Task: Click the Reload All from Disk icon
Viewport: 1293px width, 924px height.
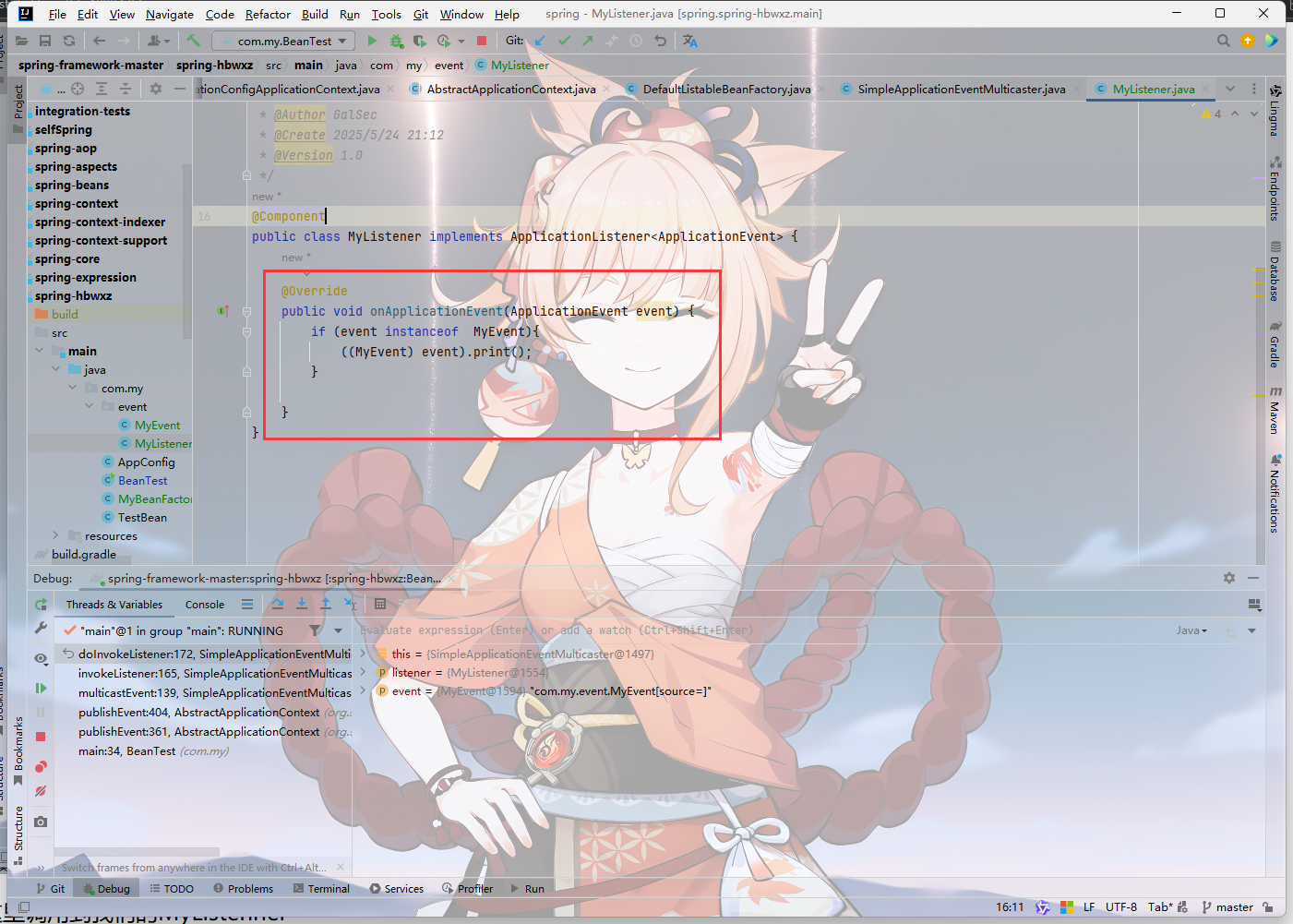Action: (69, 41)
